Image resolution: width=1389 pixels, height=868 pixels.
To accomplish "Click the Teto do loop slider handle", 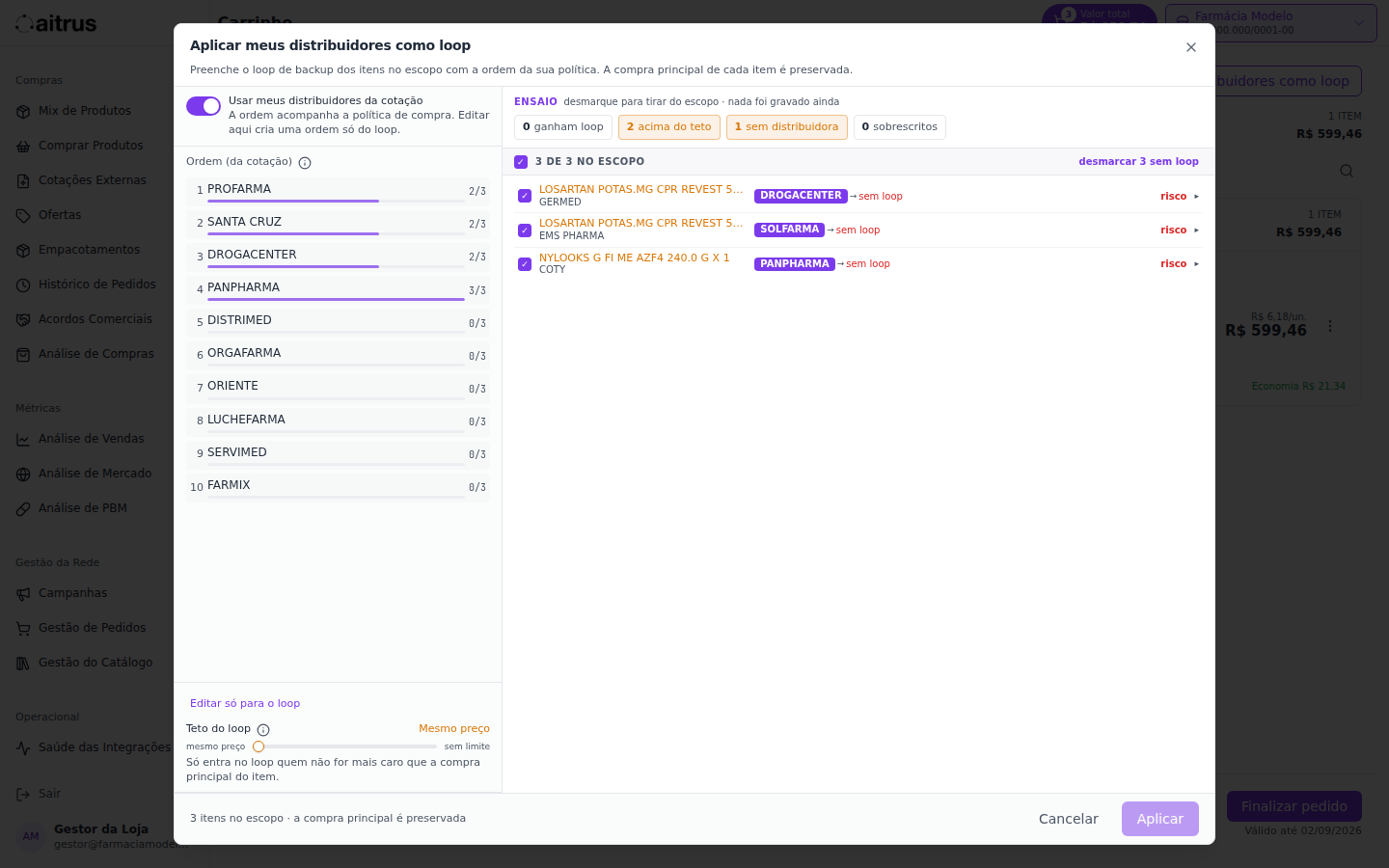I will click(259, 746).
